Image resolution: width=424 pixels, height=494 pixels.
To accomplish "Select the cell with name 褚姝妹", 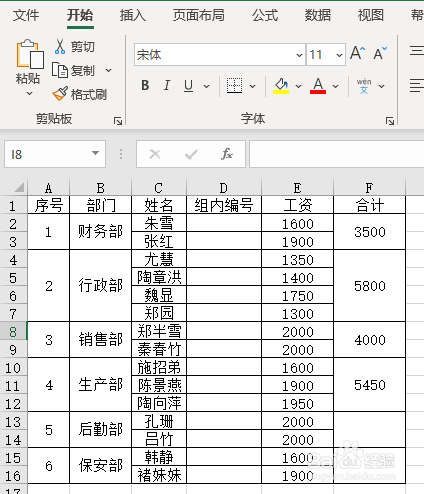I will click(159, 475).
